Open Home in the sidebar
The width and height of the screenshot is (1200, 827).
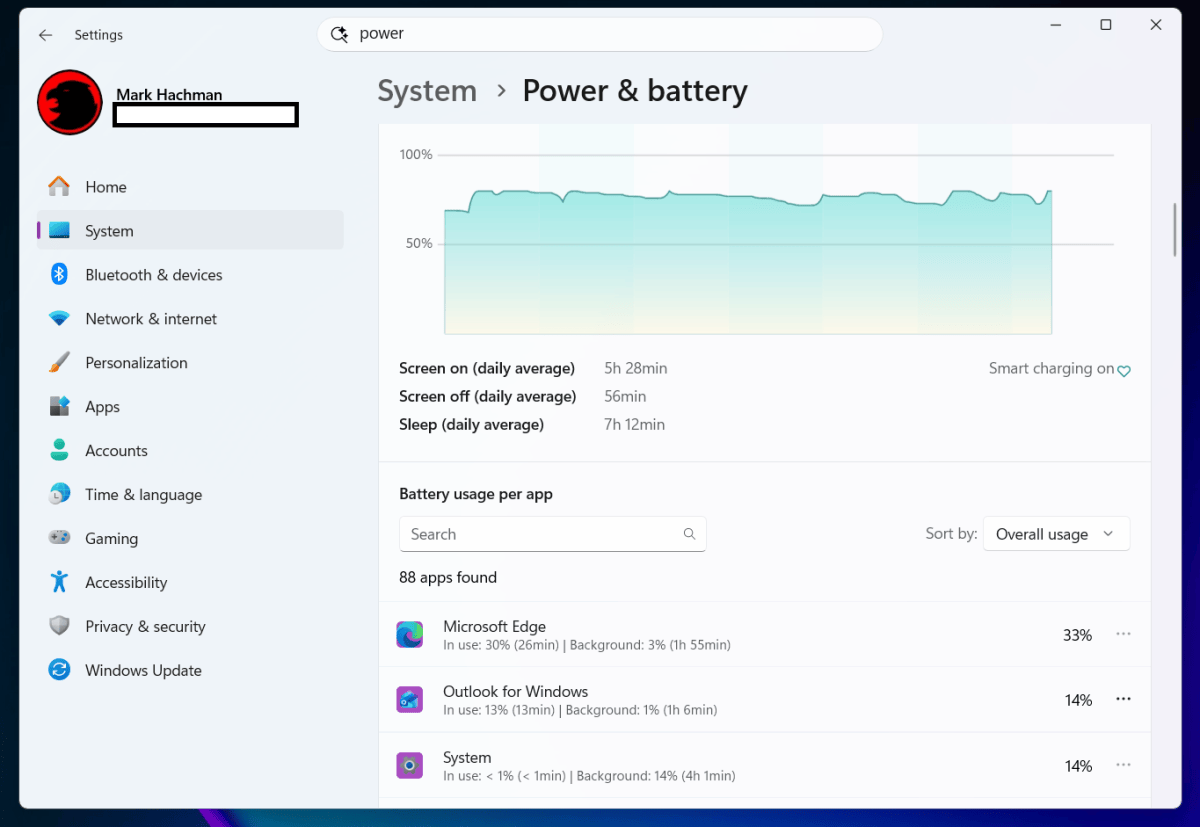click(190, 187)
